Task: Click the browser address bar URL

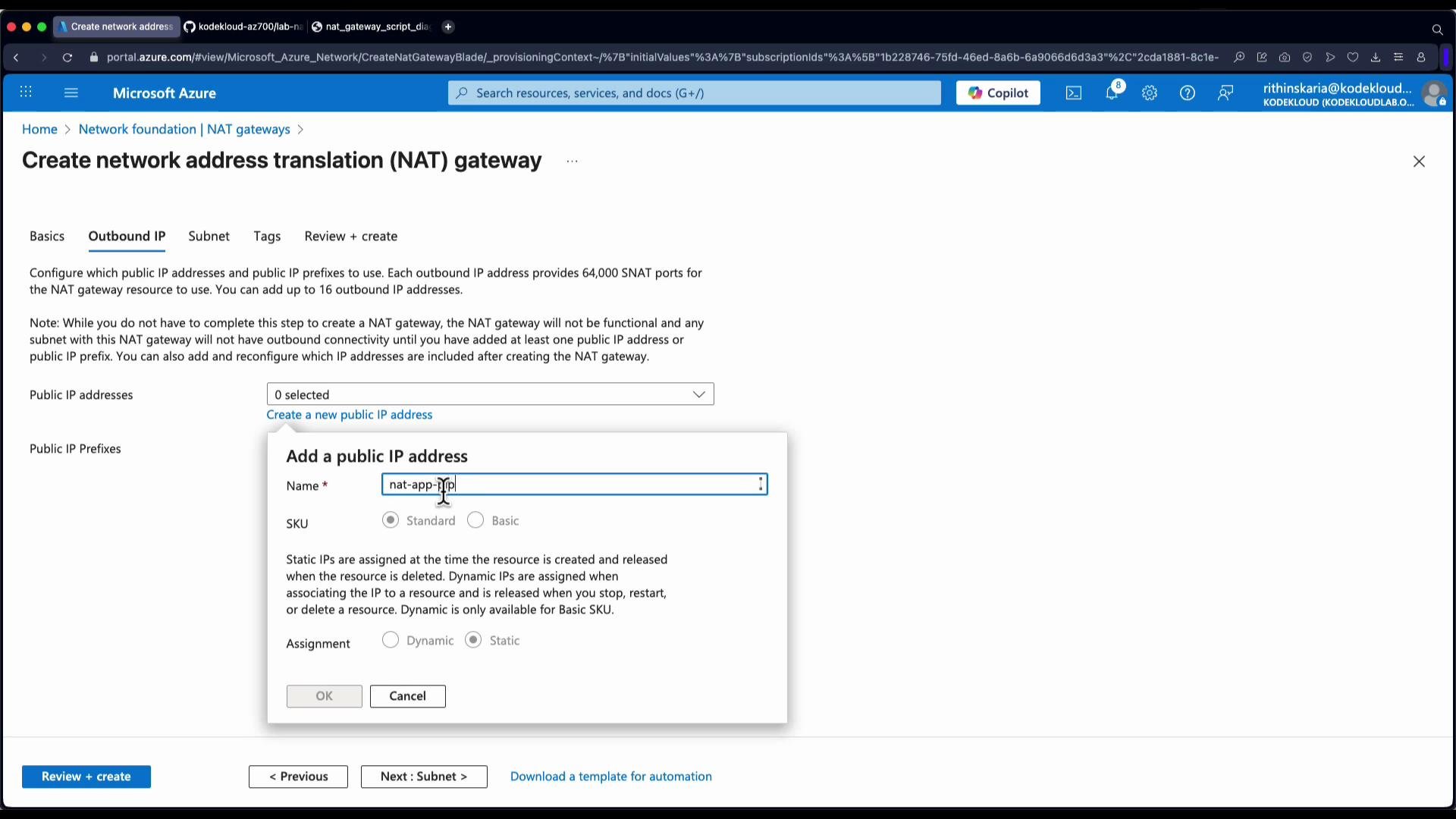Action: point(662,58)
